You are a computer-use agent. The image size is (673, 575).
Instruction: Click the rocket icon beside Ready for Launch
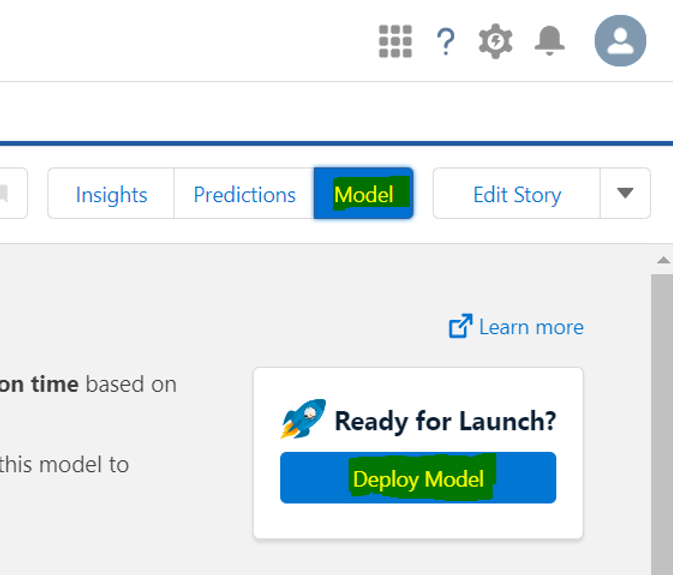tap(303, 418)
